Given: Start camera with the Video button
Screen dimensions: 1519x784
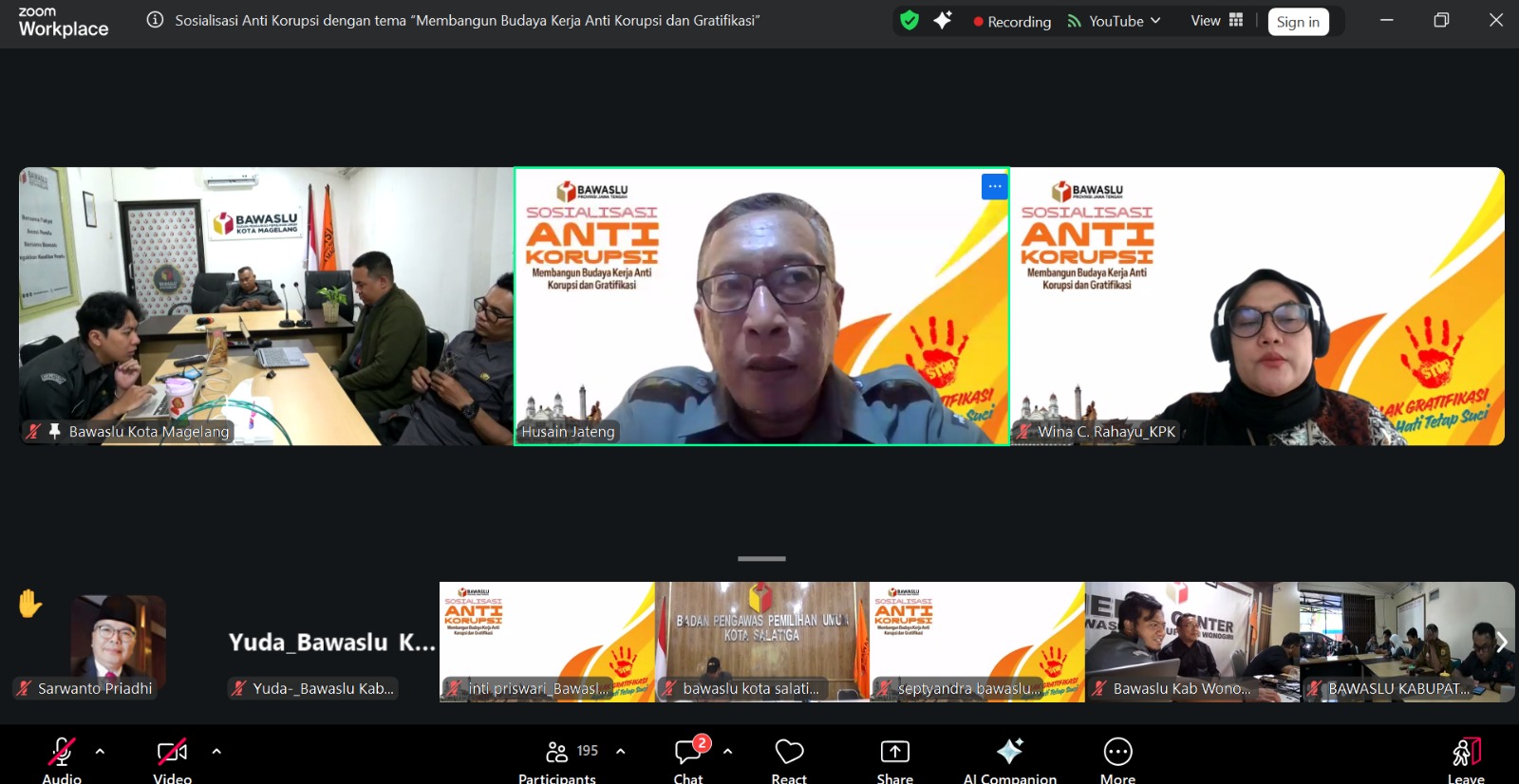Looking at the screenshot, I should click(172, 759).
